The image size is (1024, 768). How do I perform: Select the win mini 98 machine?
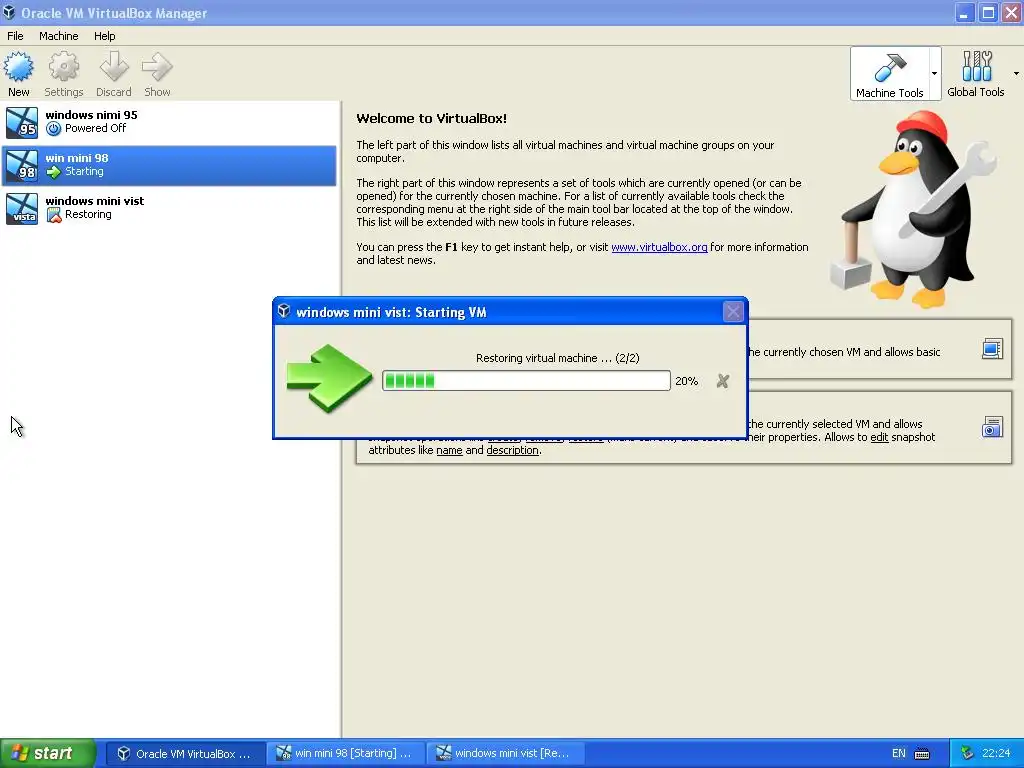pyautogui.click(x=169, y=165)
